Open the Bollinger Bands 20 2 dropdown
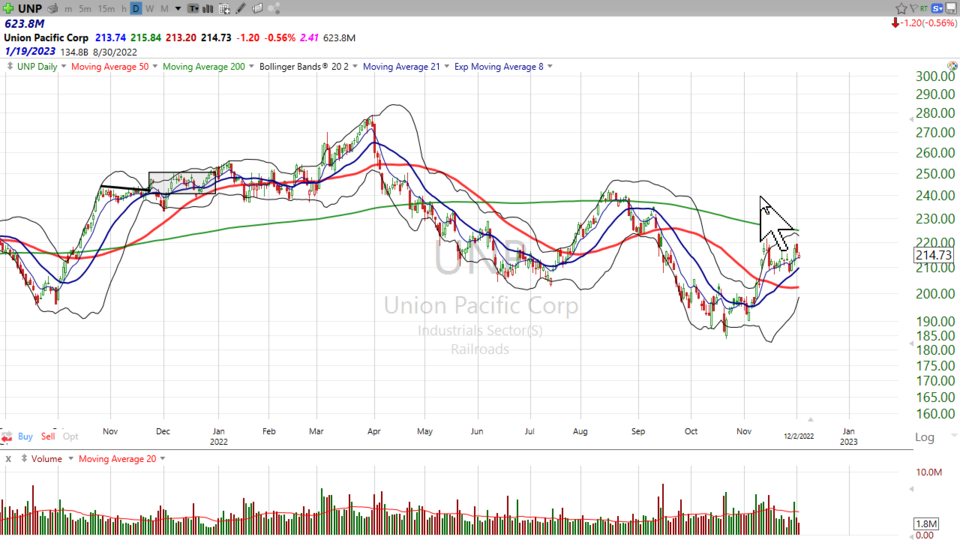Image resolution: width=960 pixels, height=540 pixels. point(354,67)
